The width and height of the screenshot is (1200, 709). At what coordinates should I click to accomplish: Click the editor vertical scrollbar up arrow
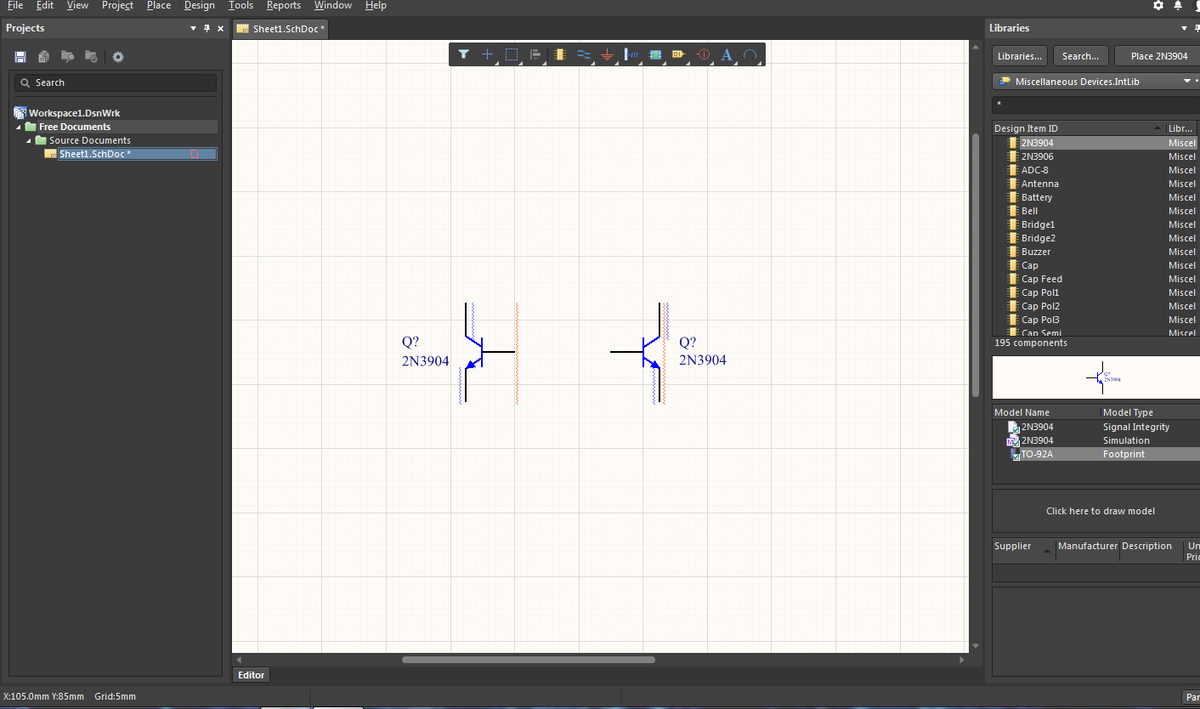tap(975, 47)
